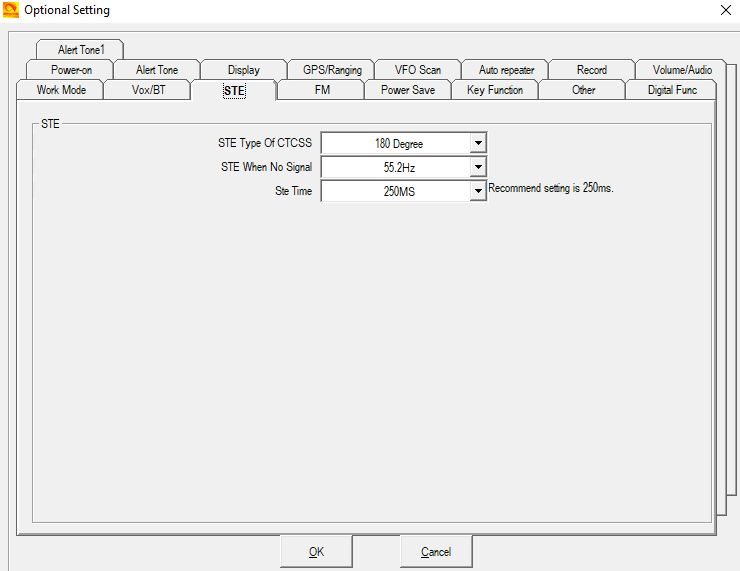This screenshot has height=571, width=740.
Task: Click the 55.2Hz combo box value
Action: click(x=398, y=168)
